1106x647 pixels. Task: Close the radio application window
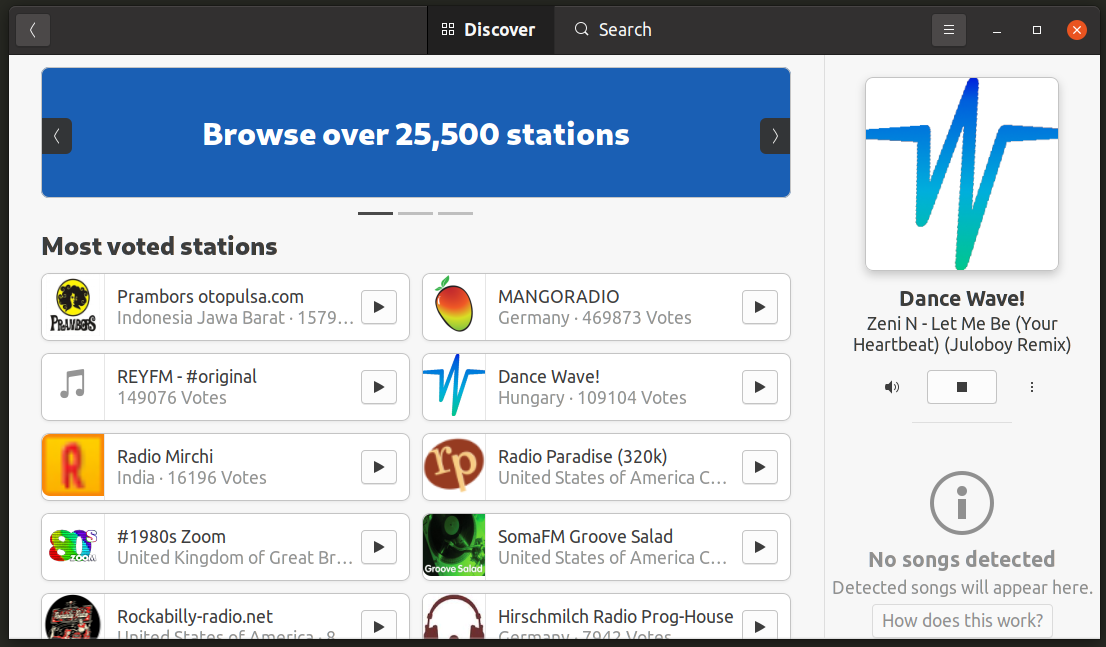click(1076, 30)
